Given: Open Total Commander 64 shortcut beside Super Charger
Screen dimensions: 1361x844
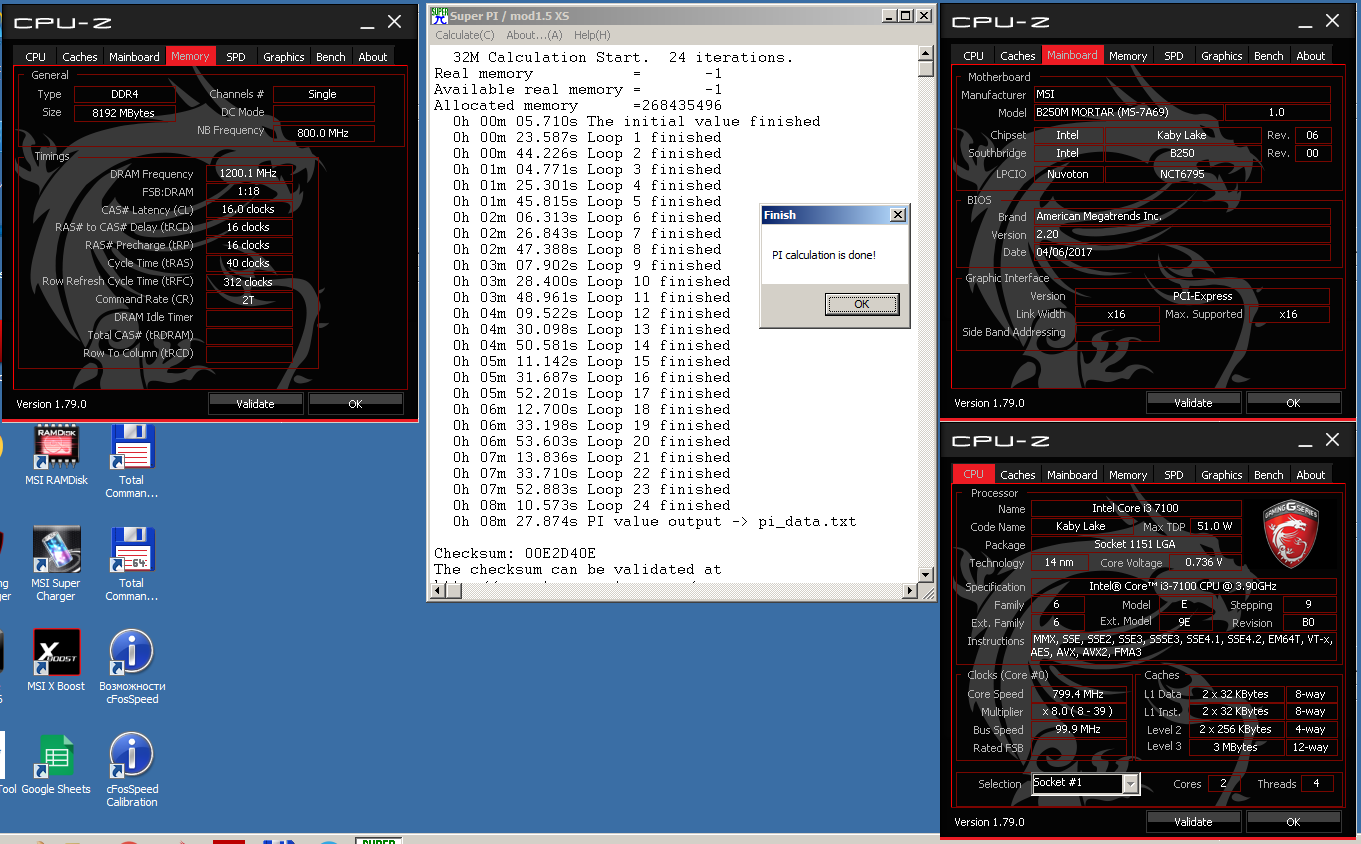Looking at the screenshot, I should pyautogui.click(x=131, y=564).
